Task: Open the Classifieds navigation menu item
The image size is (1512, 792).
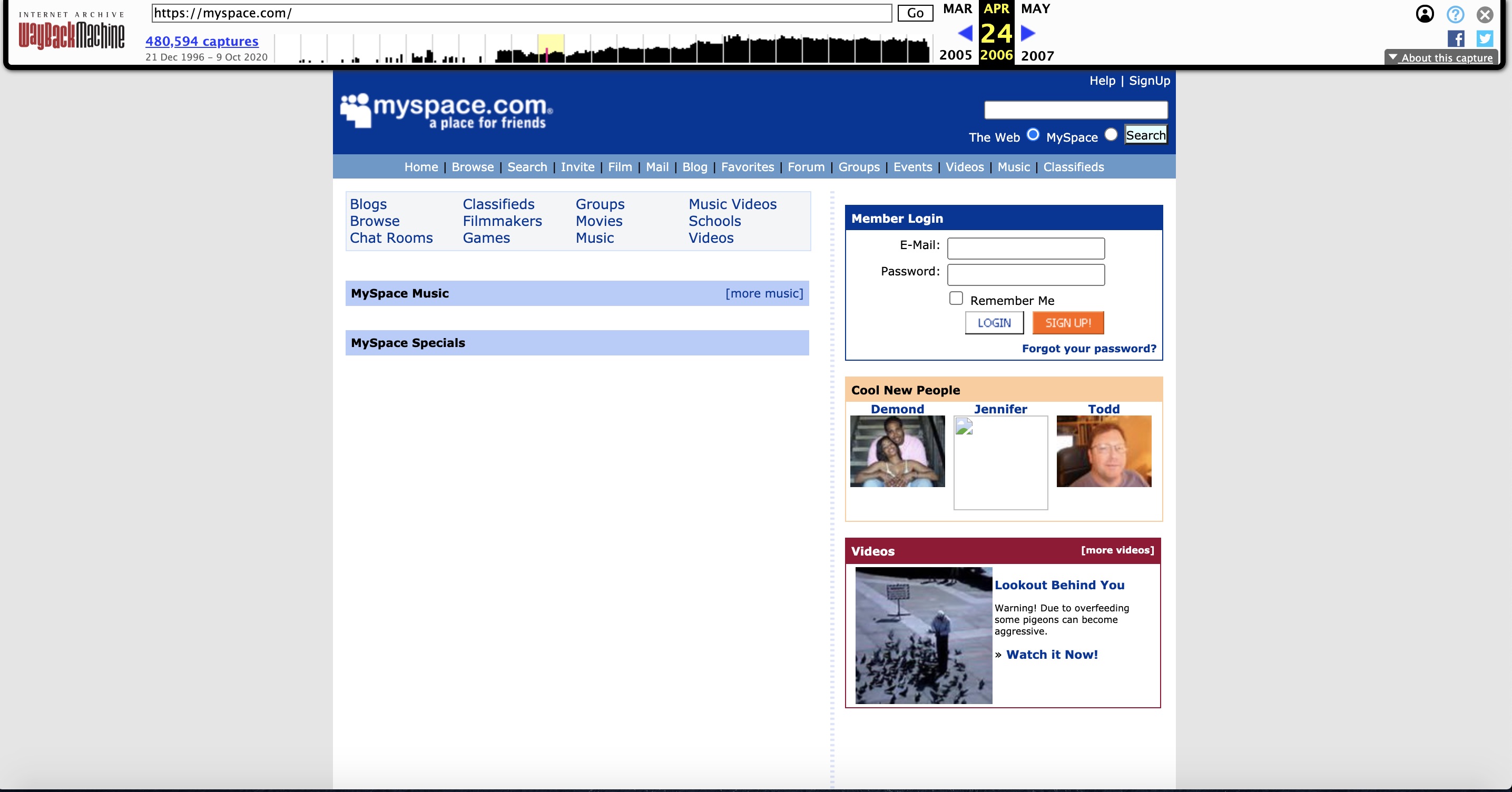Action: click(1073, 167)
